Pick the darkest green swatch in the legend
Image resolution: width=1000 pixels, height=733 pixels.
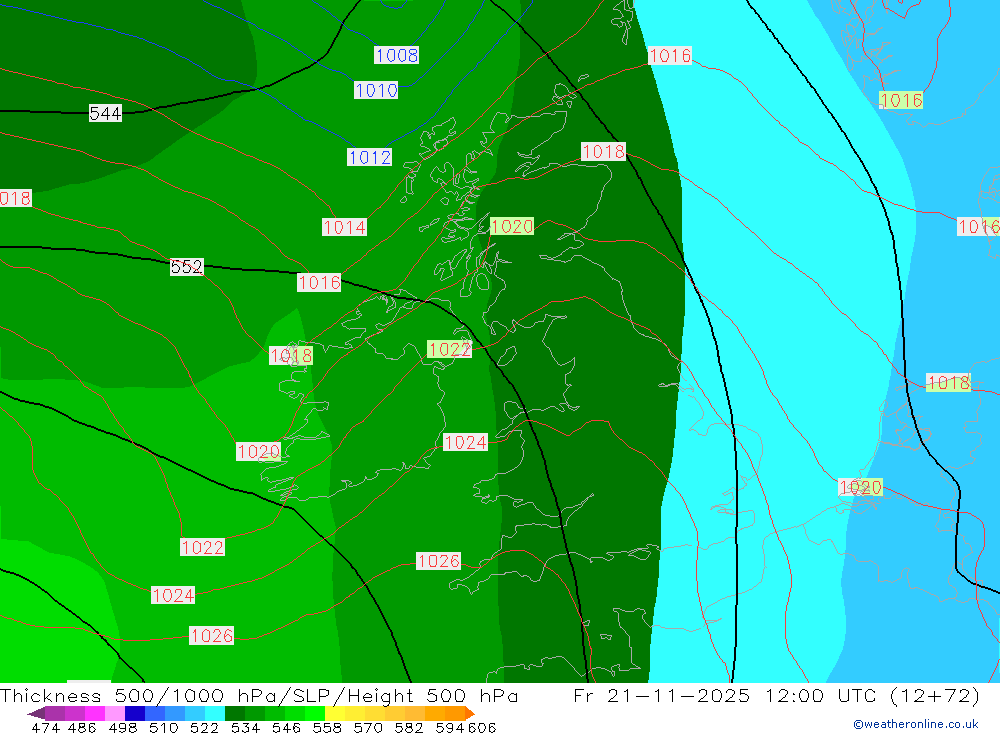235,713
